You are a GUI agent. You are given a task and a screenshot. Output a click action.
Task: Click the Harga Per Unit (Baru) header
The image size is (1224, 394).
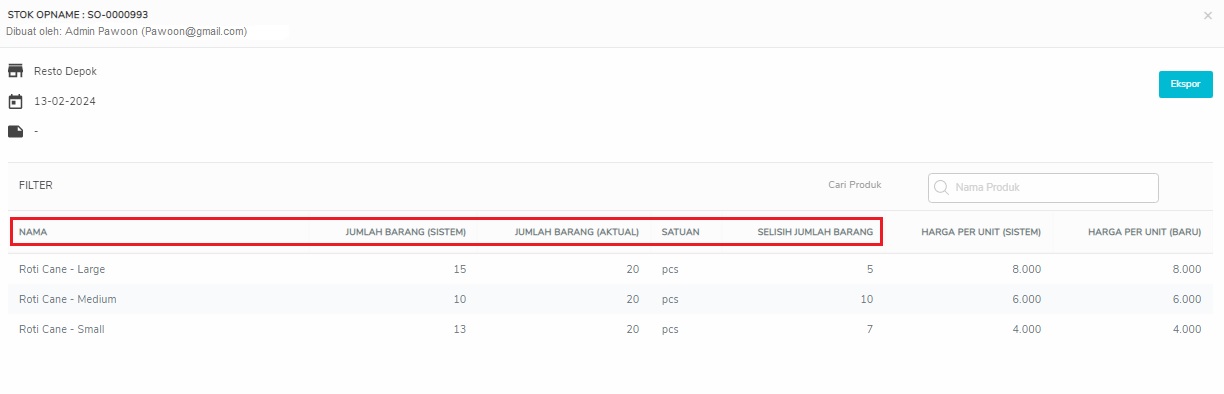[1145, 232]
